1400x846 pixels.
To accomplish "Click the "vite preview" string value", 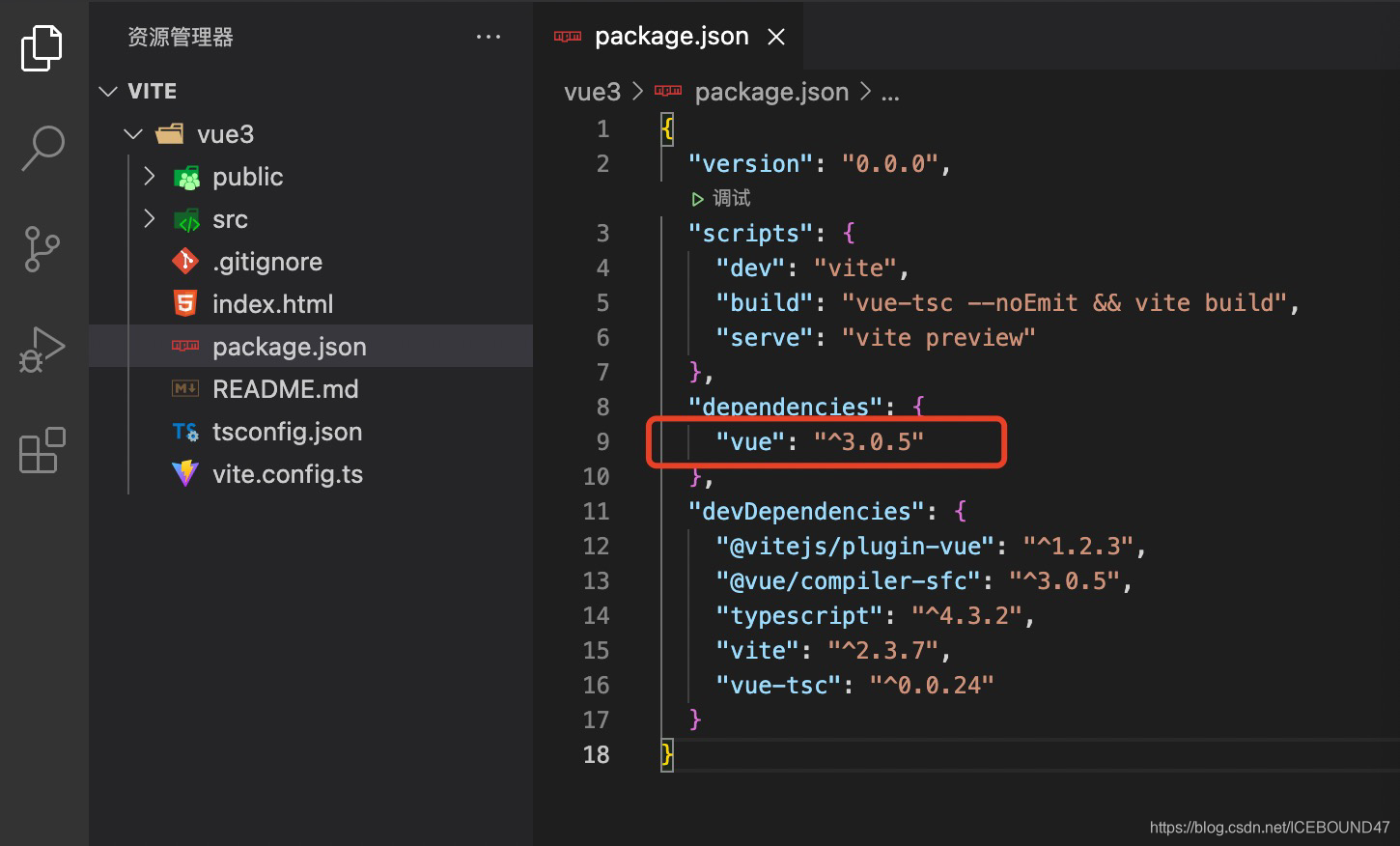I will pos(938,337).
